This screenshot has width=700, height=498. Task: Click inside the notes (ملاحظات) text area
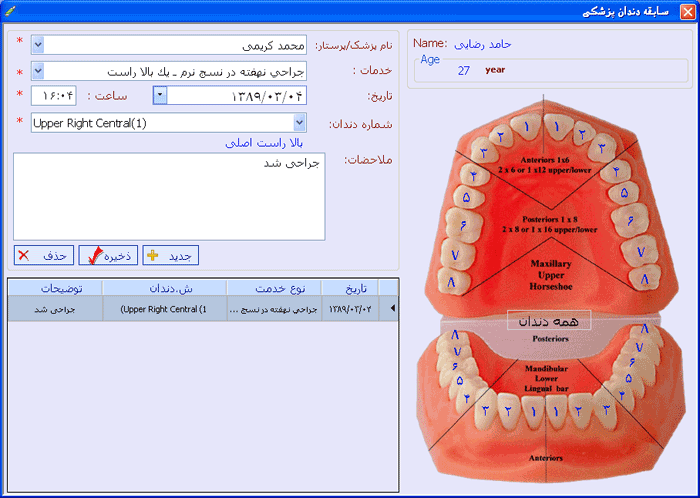[169, 196]
